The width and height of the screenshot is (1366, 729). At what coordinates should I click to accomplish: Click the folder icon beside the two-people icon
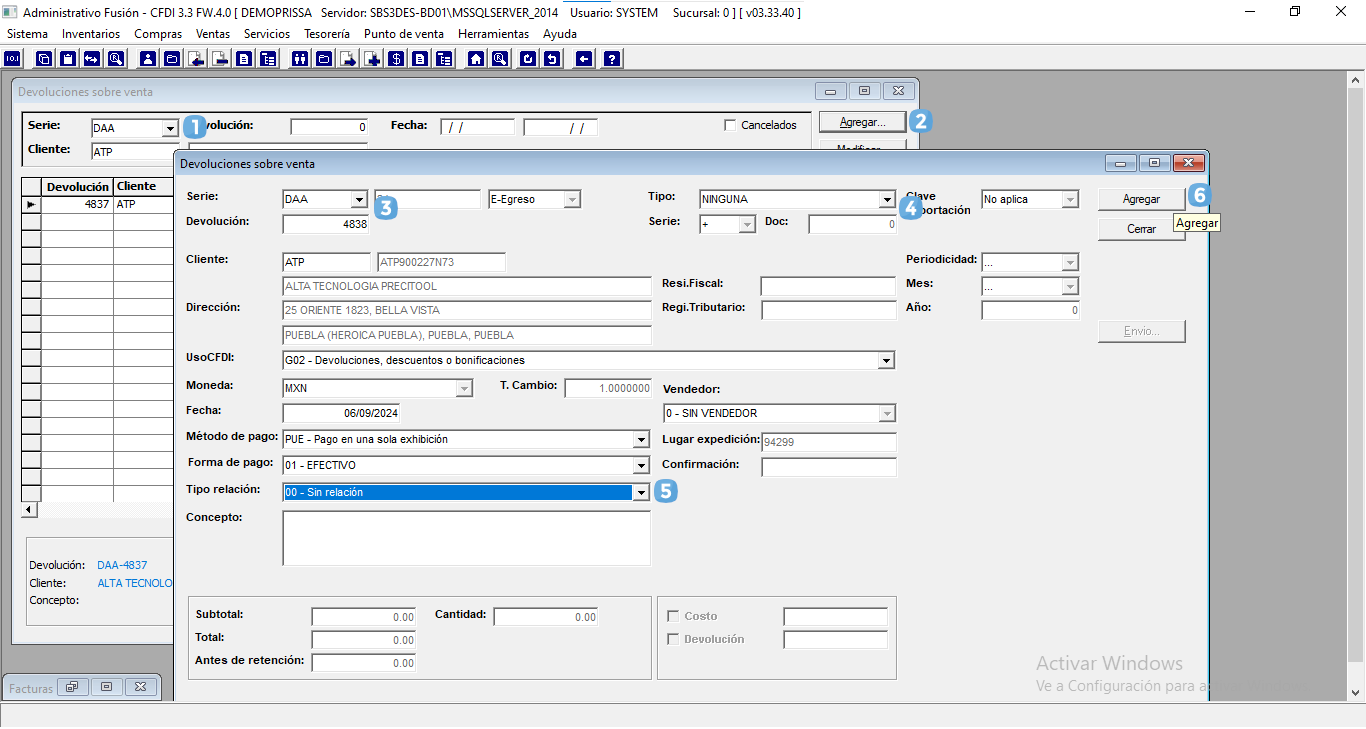point(324,59)
